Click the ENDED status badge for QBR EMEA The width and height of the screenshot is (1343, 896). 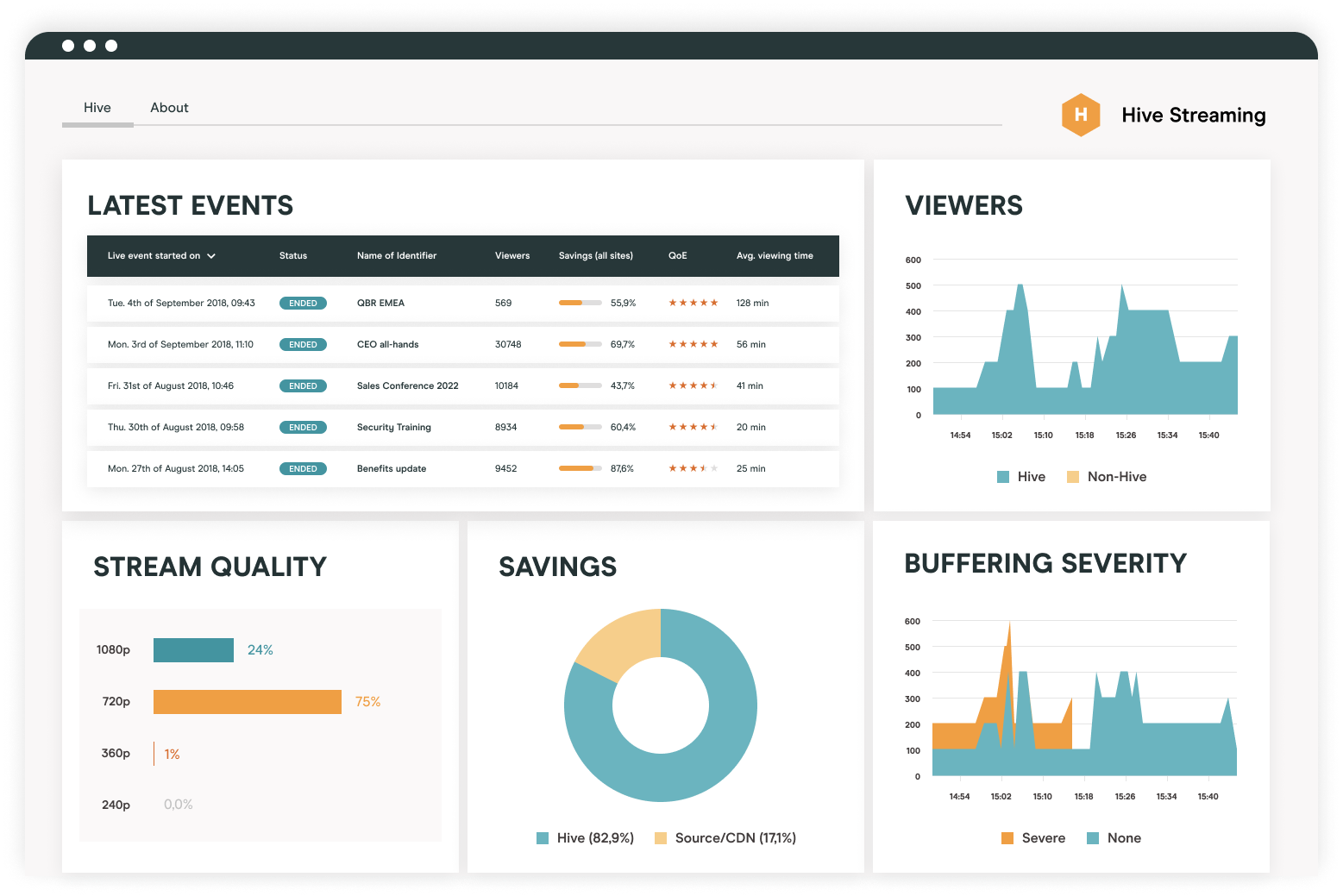(x=303, y=303)
